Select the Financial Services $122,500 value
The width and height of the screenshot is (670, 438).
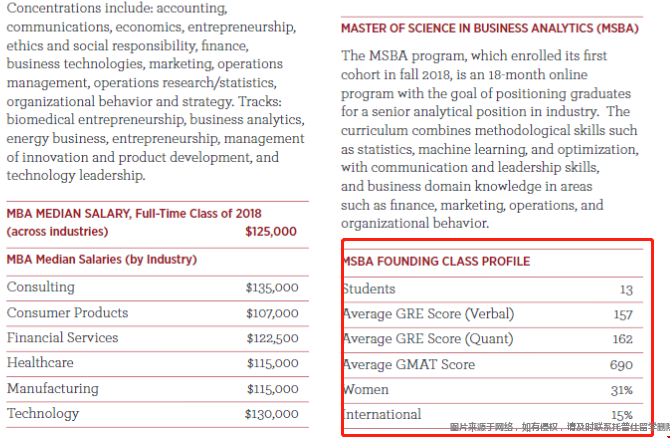(272, 338)
